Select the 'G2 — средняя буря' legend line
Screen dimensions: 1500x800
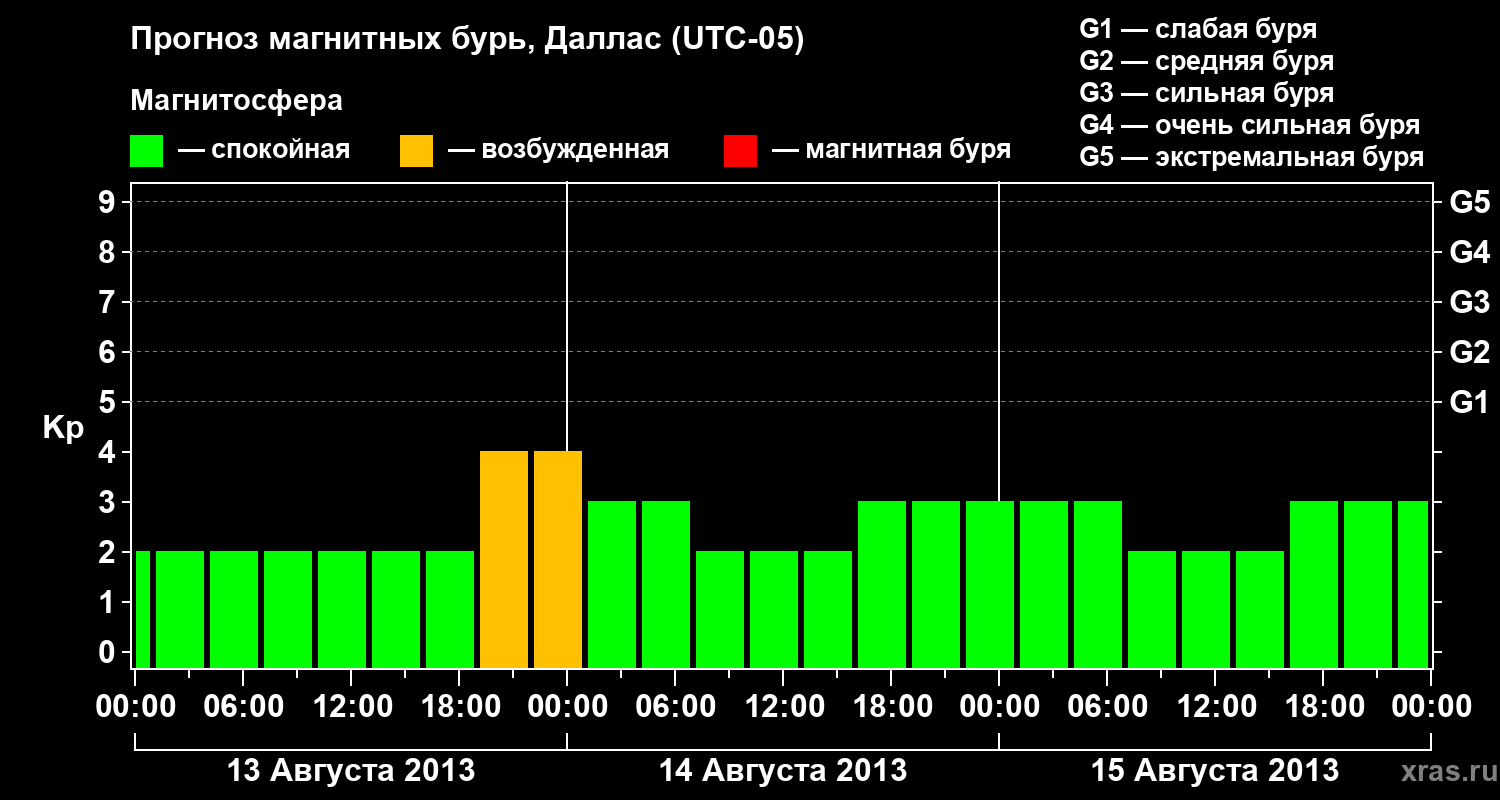[x=1206, y=61]
